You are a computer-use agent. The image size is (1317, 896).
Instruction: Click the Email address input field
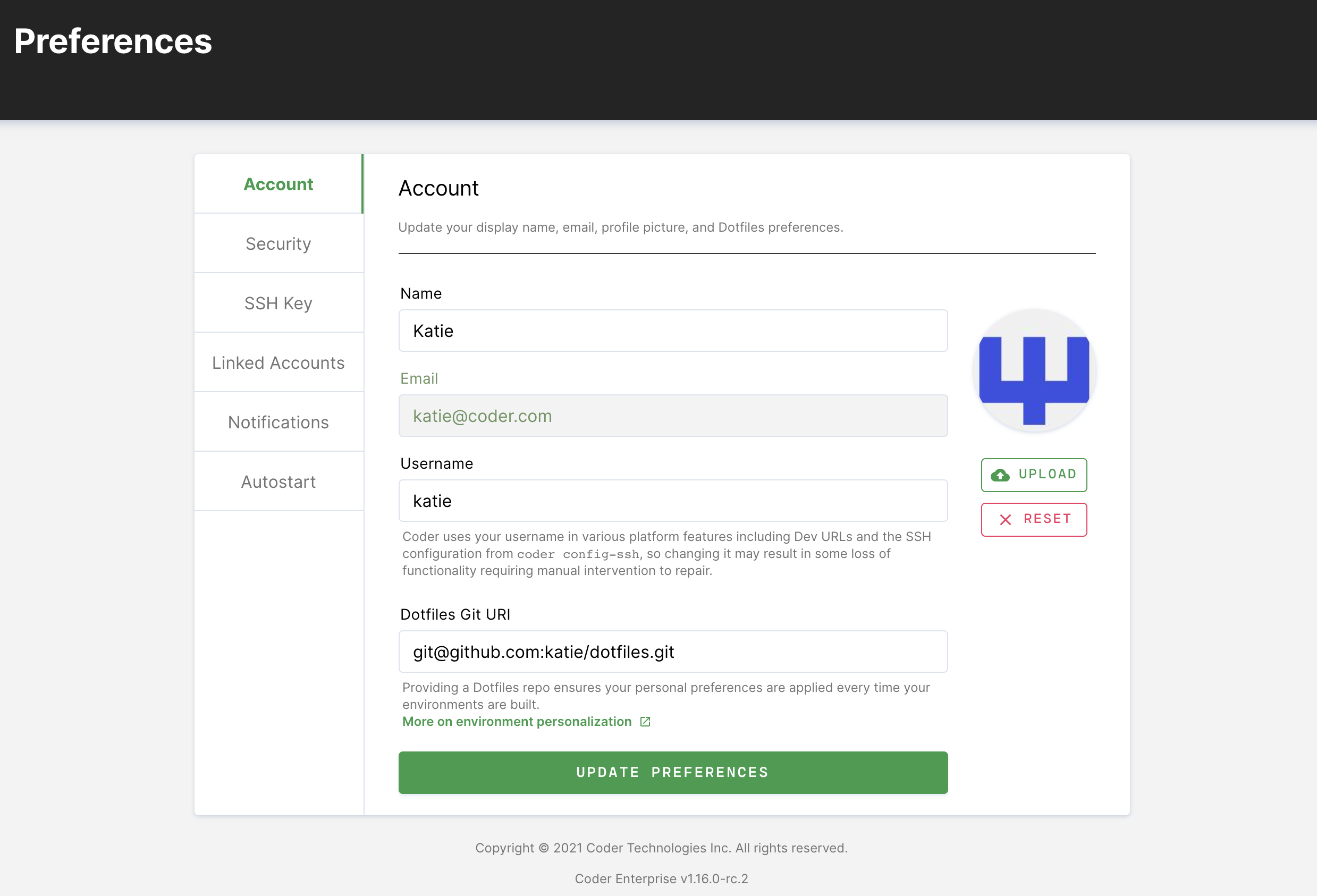672,415
